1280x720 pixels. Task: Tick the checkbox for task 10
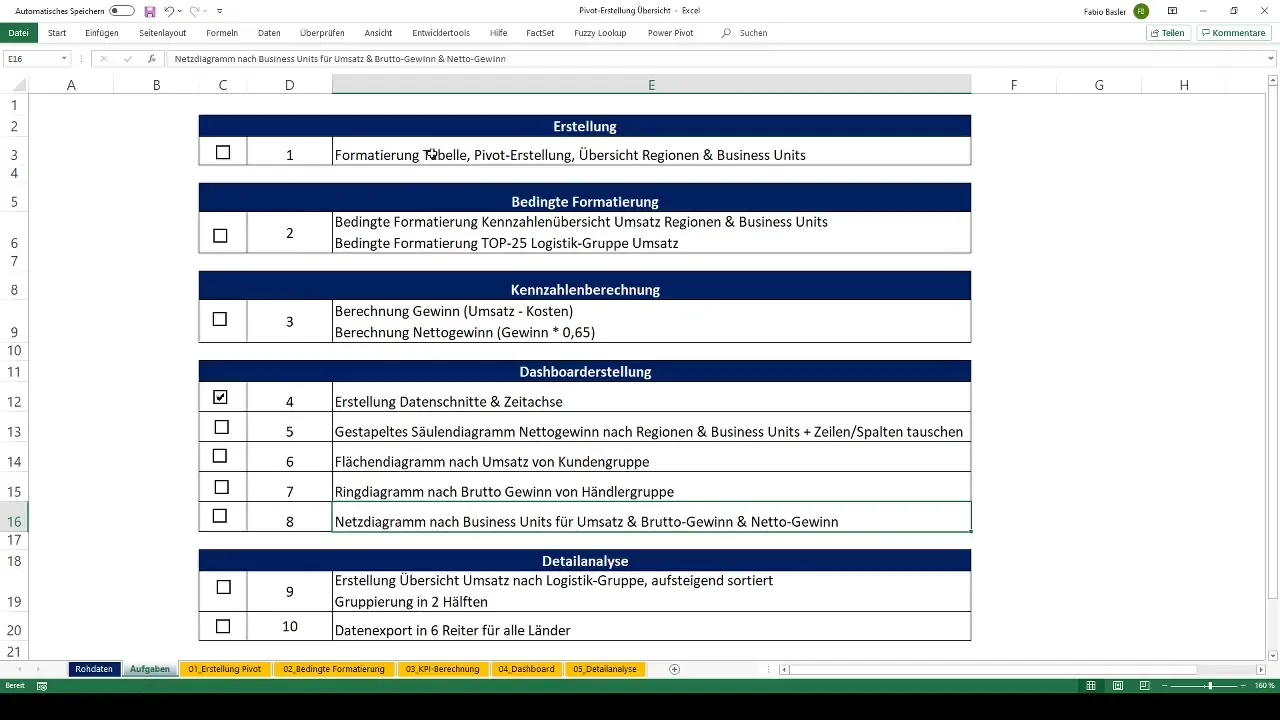tap(222, 626)
